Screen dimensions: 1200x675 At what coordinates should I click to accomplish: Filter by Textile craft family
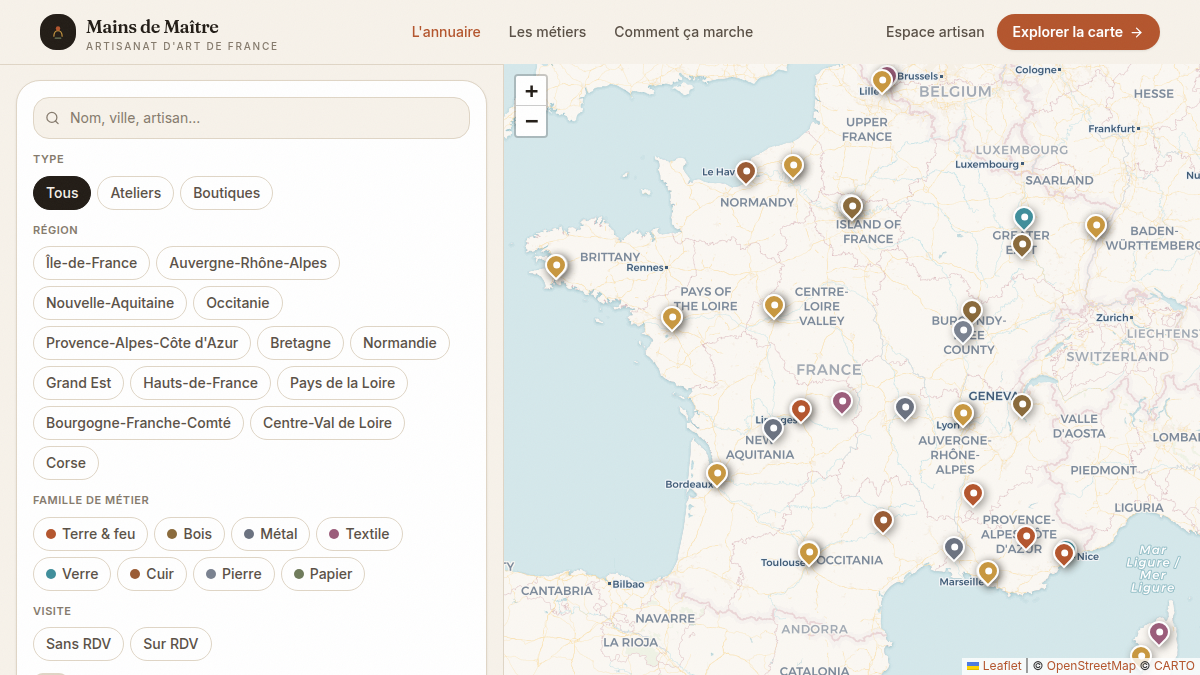pos(360,534)
